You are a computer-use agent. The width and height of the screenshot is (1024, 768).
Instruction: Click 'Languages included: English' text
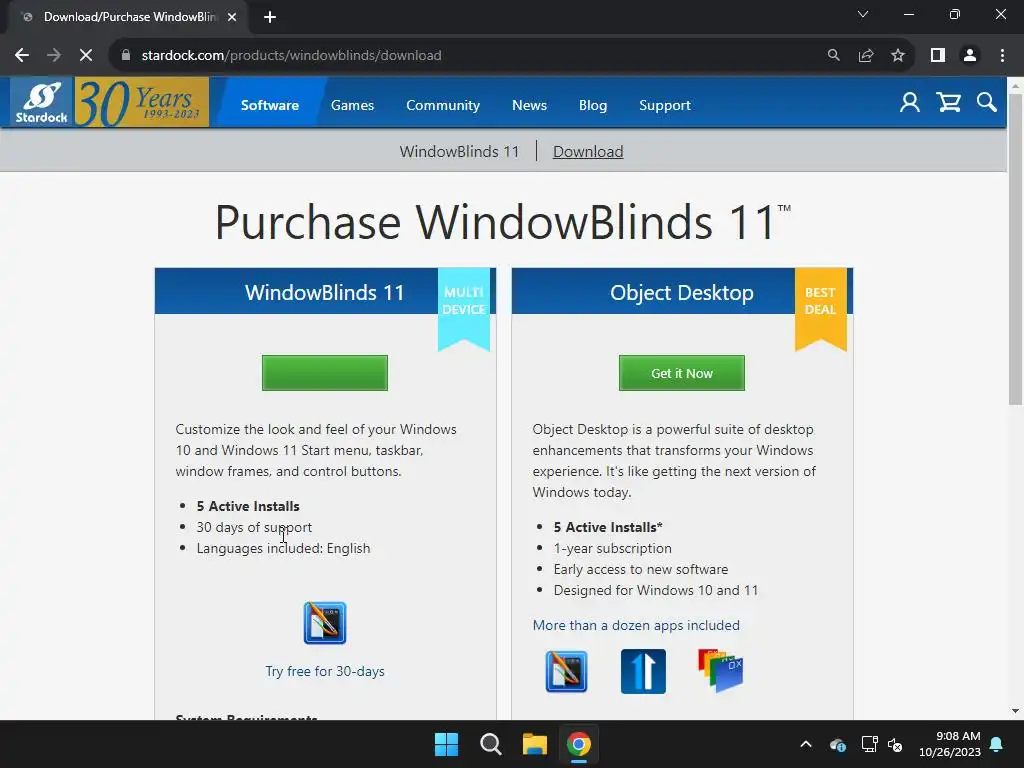point(283,549)
